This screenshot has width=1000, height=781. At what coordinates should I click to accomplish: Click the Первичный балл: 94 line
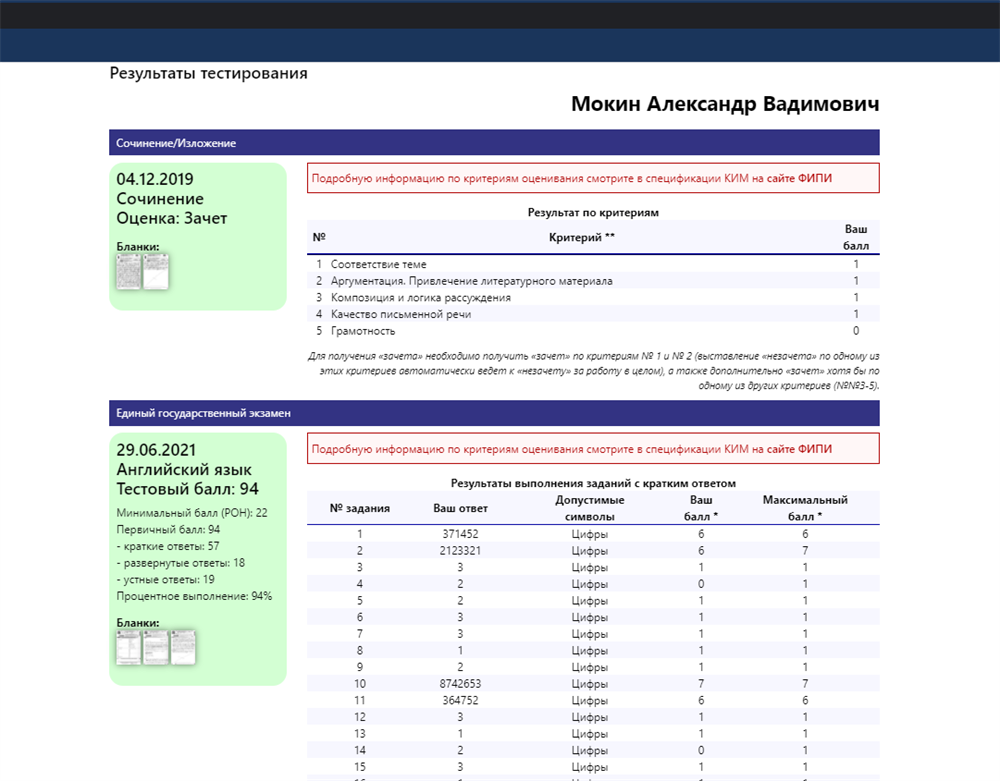pos(168,529)
